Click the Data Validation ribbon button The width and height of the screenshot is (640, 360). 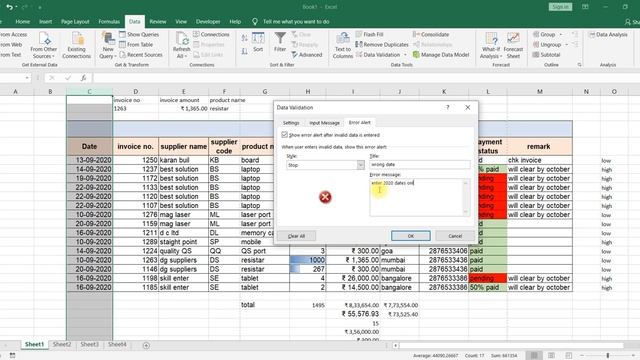[x=378, y=55]
